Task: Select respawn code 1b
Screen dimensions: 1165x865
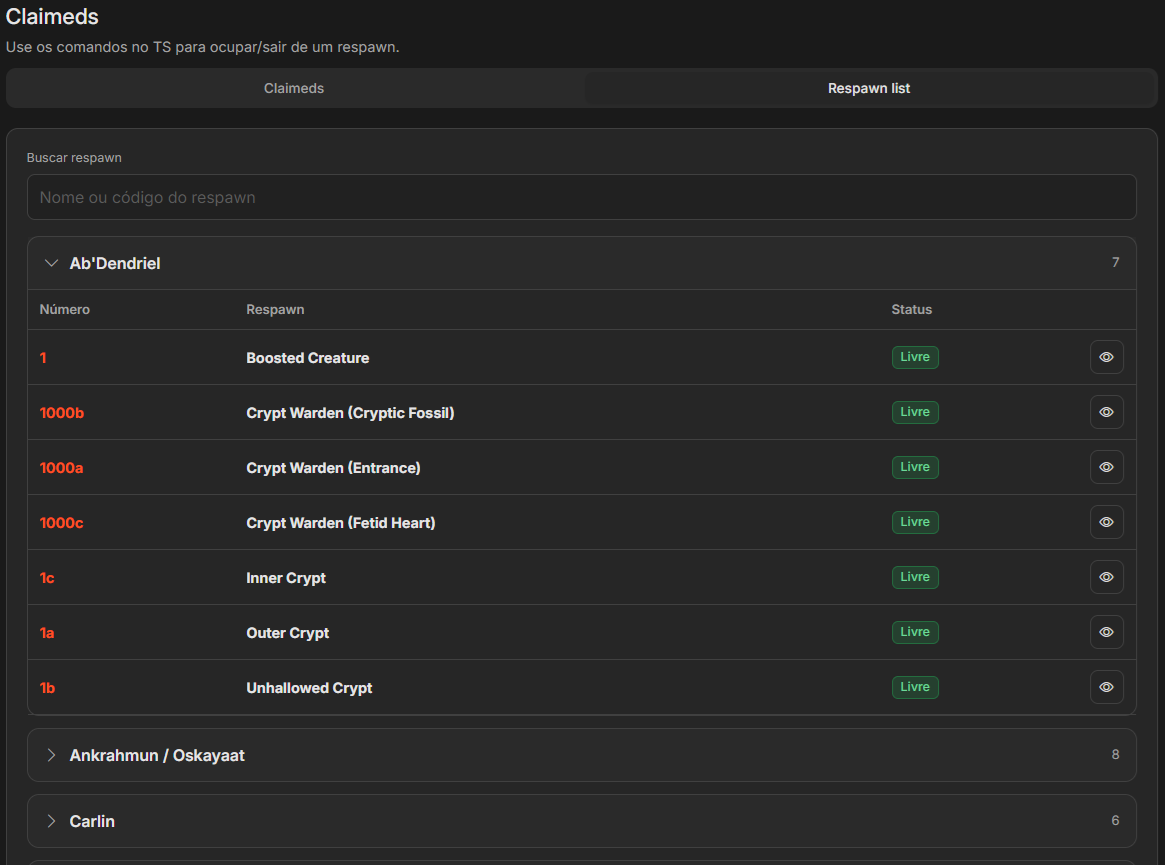Action: point(48,688)
